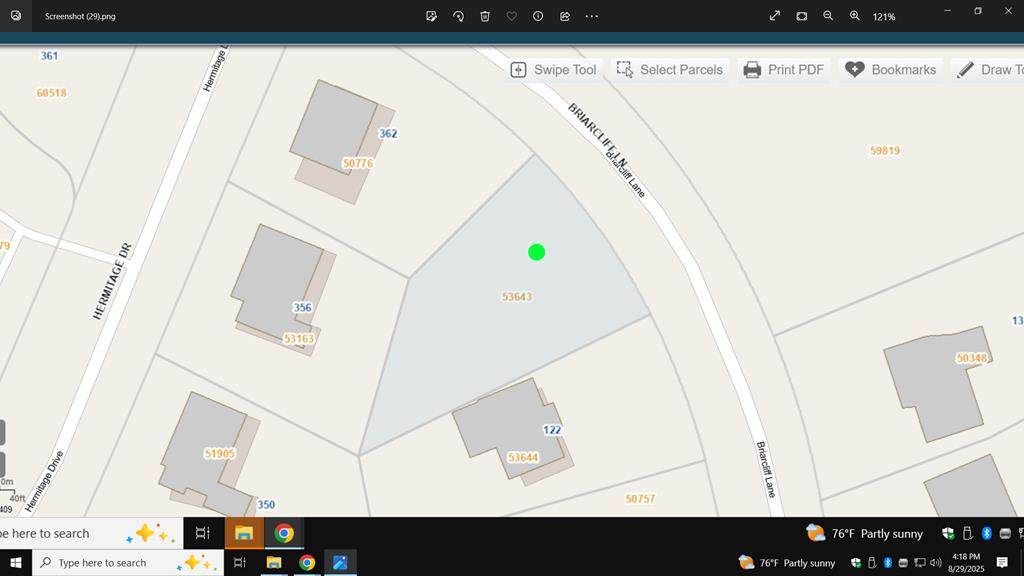This screenshot has width=1024, height=576.
Task: Show file info panel
Action: 538,16
